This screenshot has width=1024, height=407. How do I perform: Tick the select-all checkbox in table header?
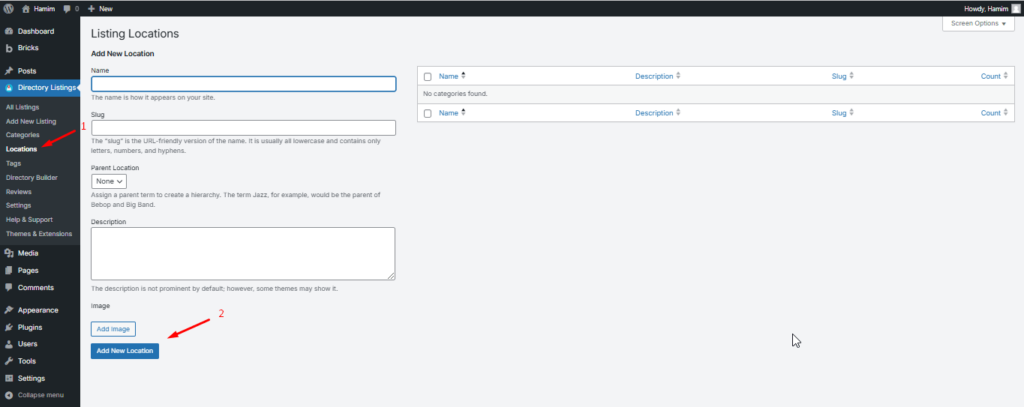pyautogui.click(x=428, y=76)
